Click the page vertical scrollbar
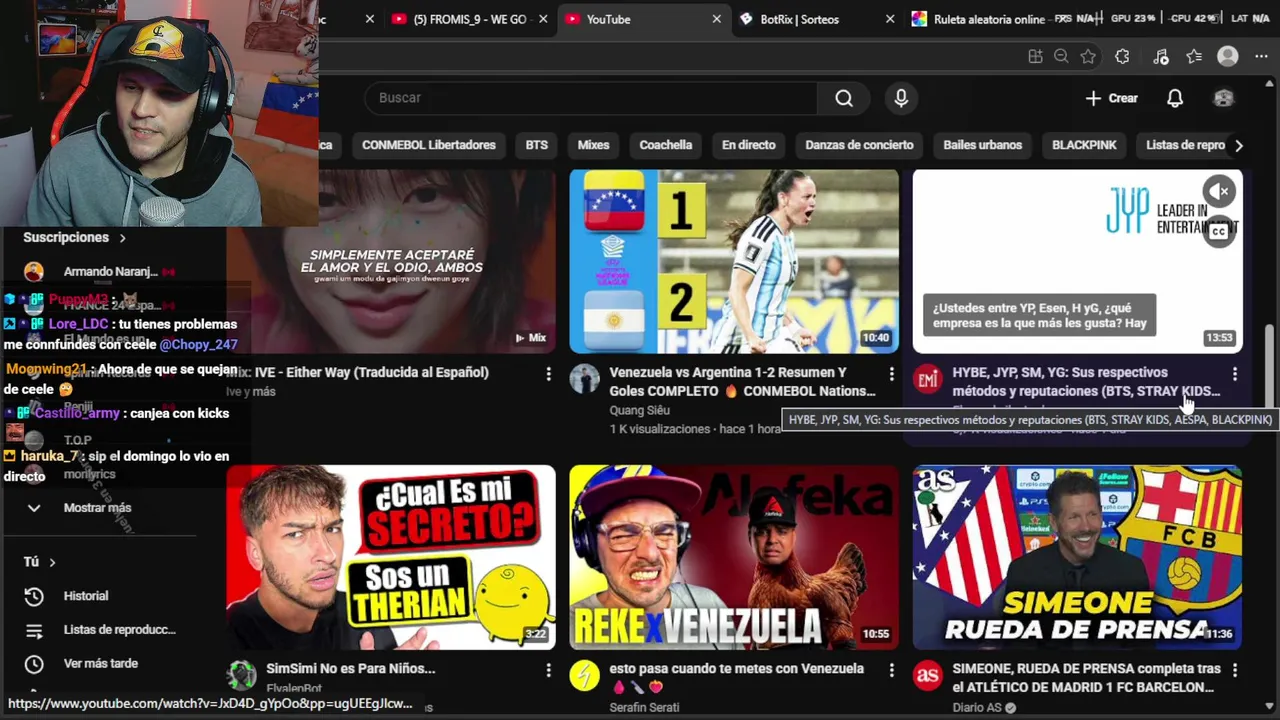The height and width of the screenshot is (720, 1280). point(1270,365)
